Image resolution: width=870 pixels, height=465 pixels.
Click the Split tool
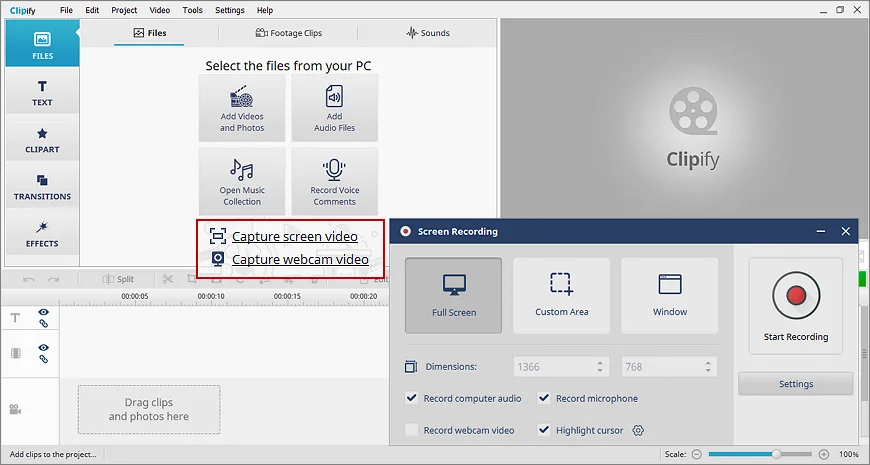click(x=118, y=279)
